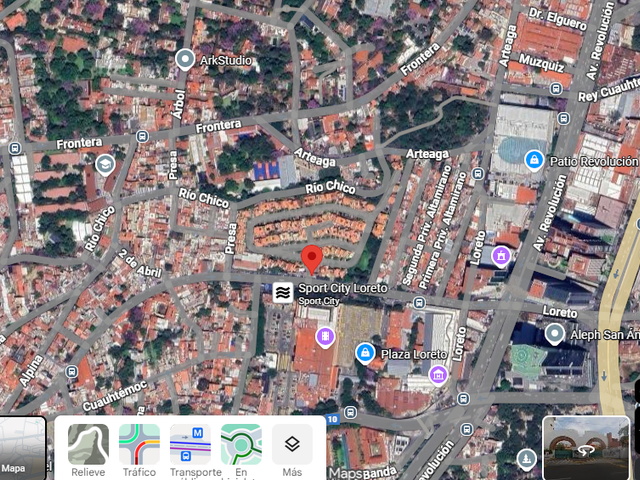The width and height of the screenshot is (640, 480).
Task: Click the ArkStudio location pin
Action: (185, 60)
